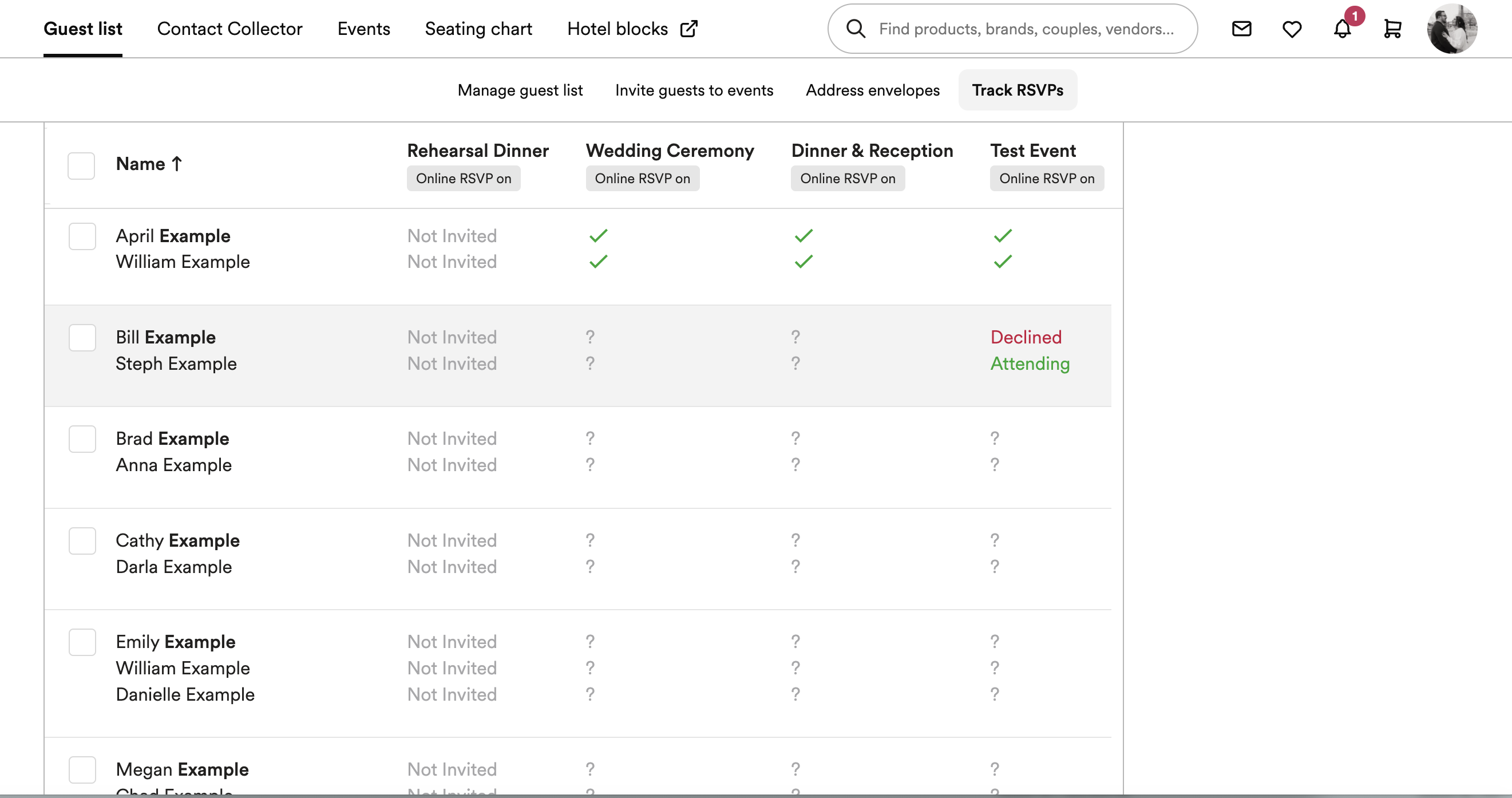Toggle the checkbox for Bill Example row
Screen dimensions: 1512x798
tap(82, 338)
